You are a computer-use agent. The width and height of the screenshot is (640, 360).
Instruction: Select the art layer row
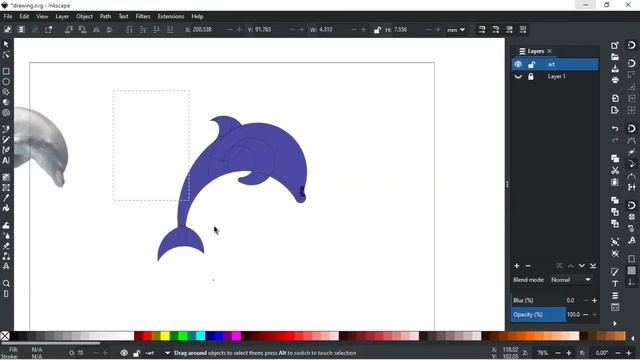pyautogui.click(x=555, y=64)
